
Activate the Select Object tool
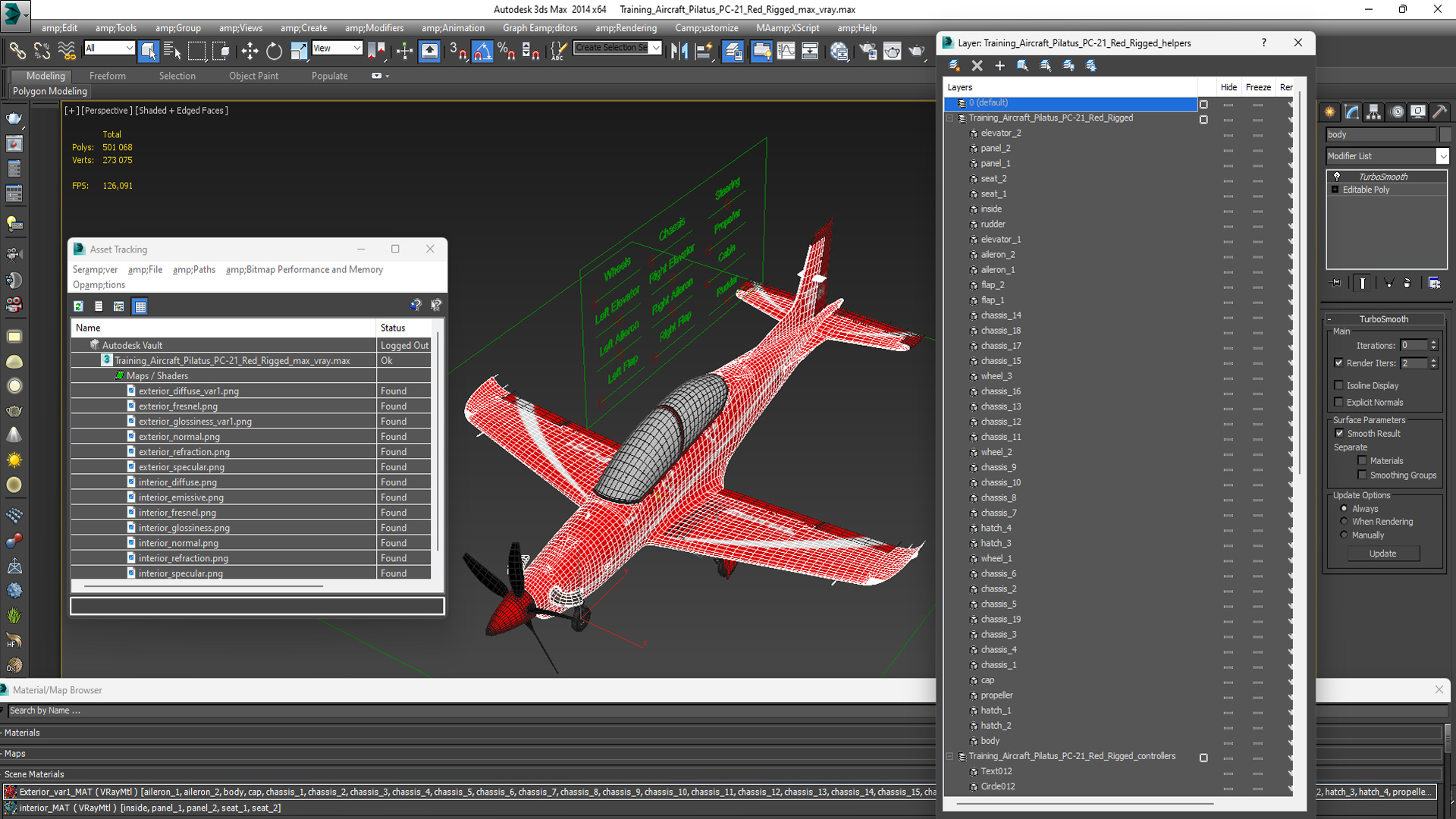tap(149, 51)
